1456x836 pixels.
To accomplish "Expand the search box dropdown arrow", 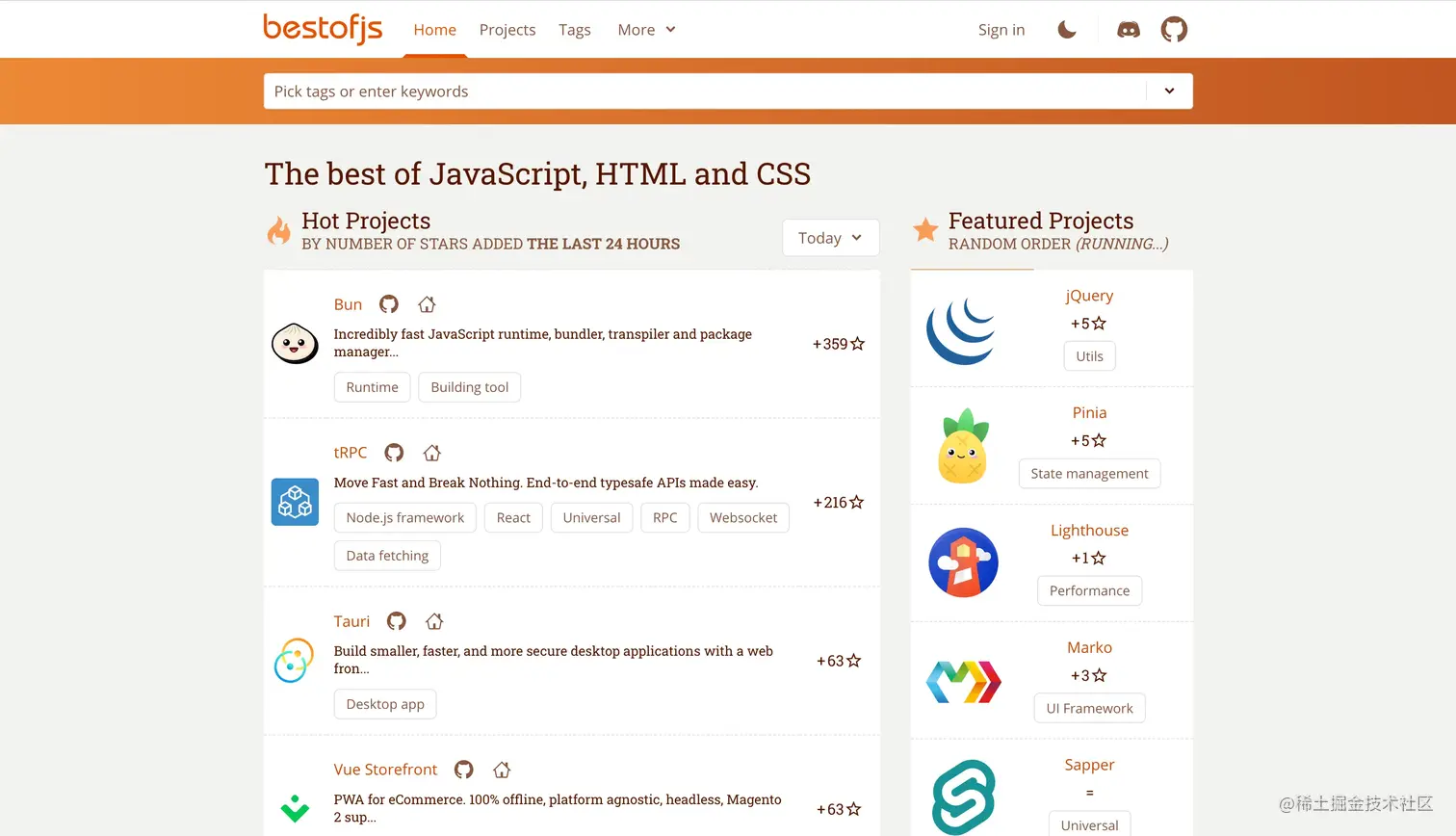I will click(x=1169, y=91).
